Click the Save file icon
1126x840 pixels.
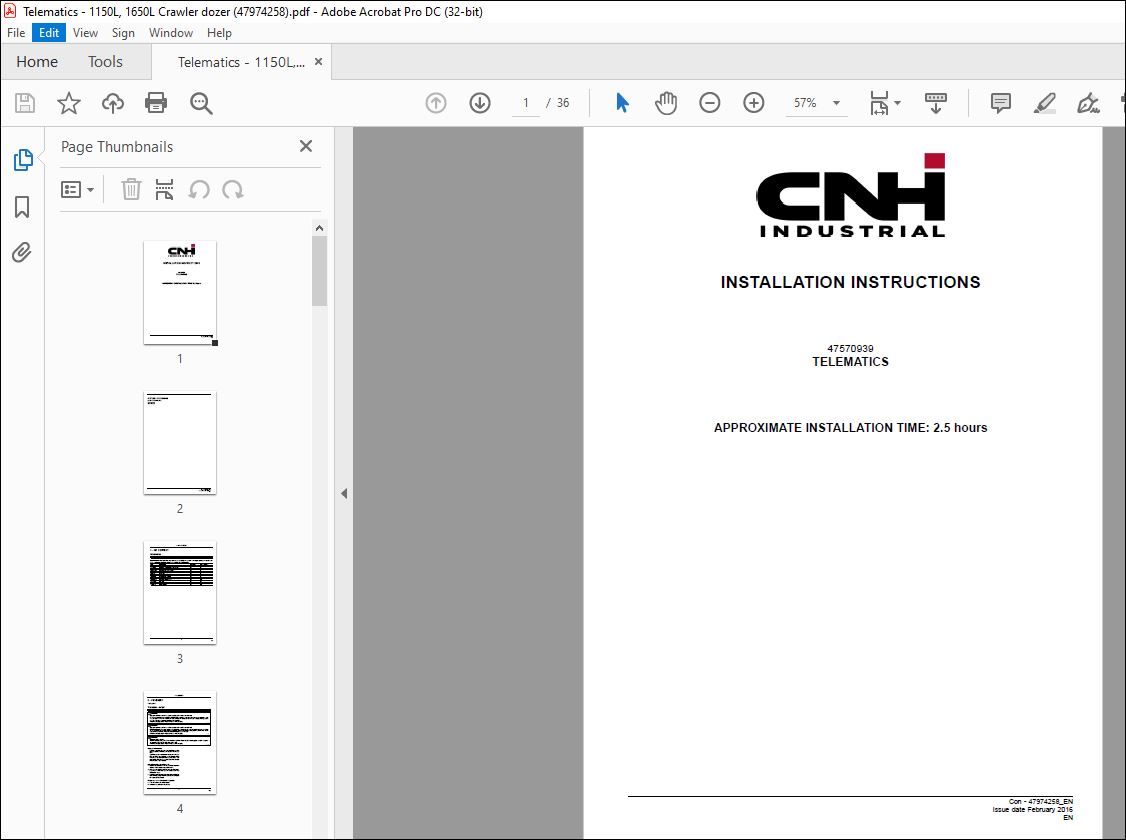click(x=25, y=103)
